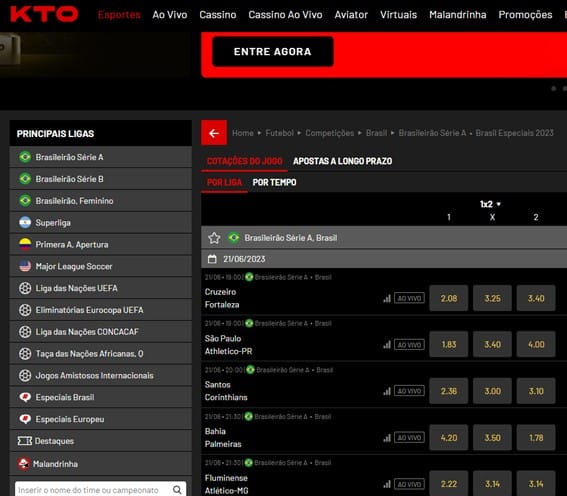Open stats bars icon for São Paulo Athletico-PR
The width and height of the screenshot is (567, 496).
tap(387, 345)
